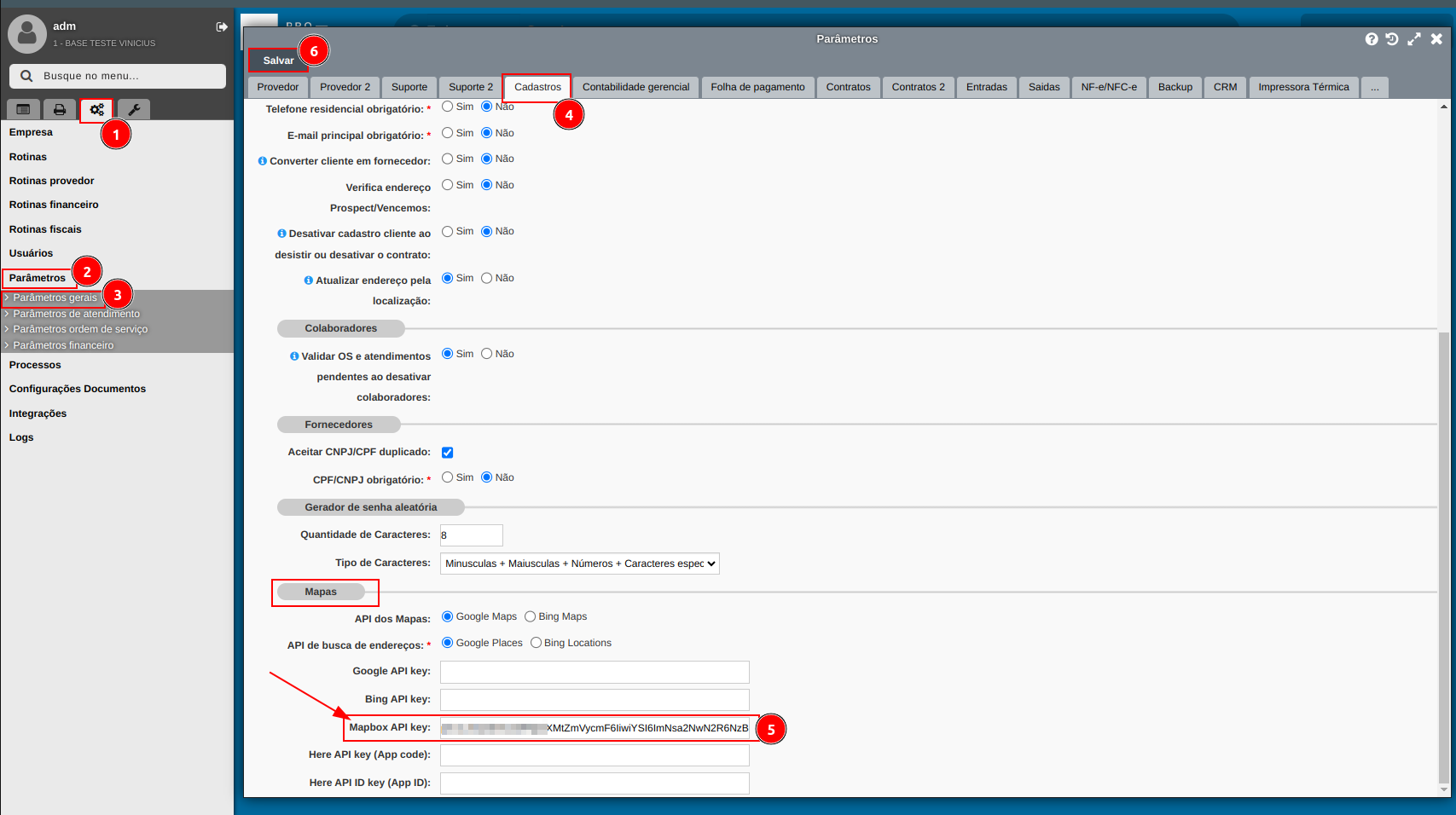The width and height of the screenshot is (1456, 815).
Task: Switch to the Suporte 2 tab
Action: (471, 87)
